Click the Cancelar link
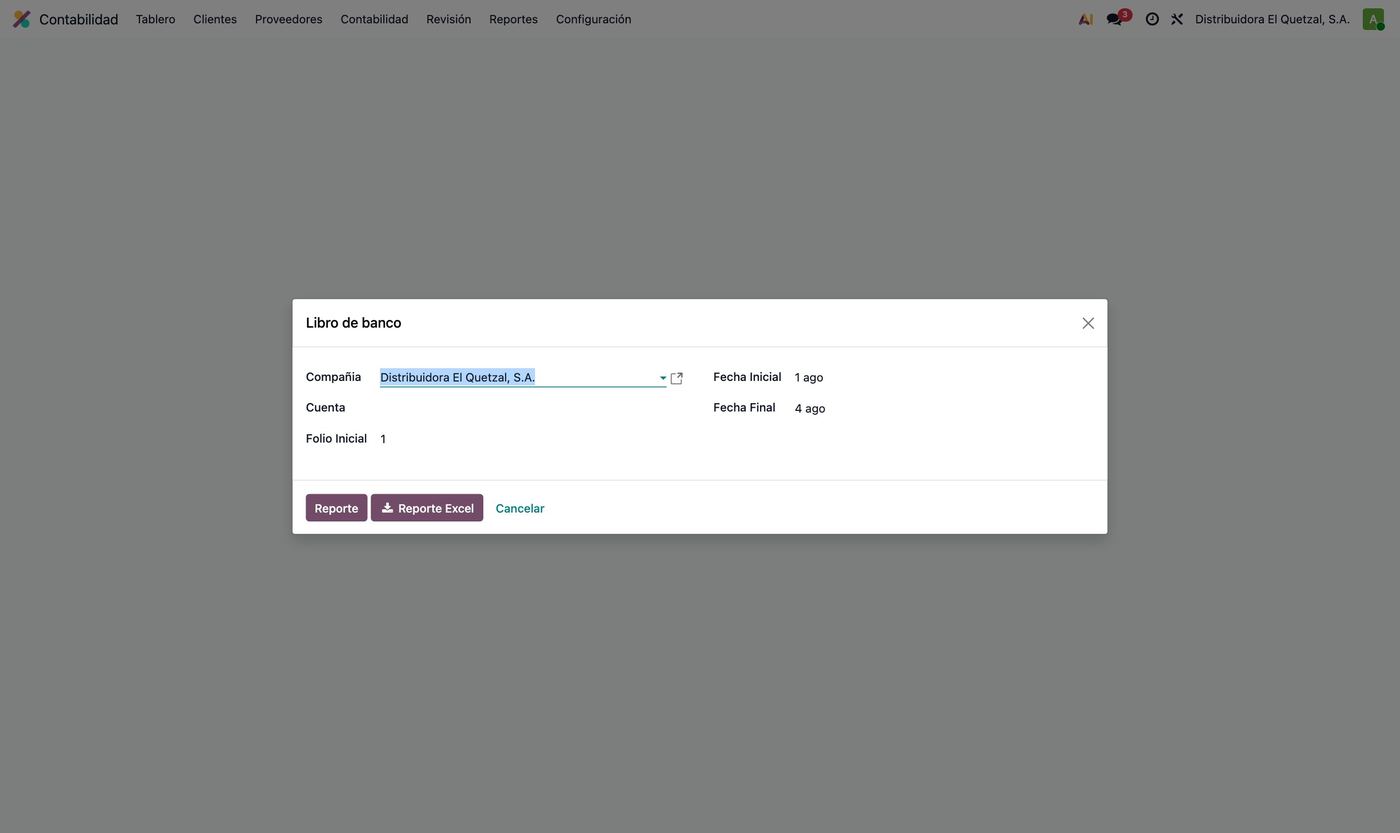The height and width of the screenshot is (833, 1400). (520, 508)
